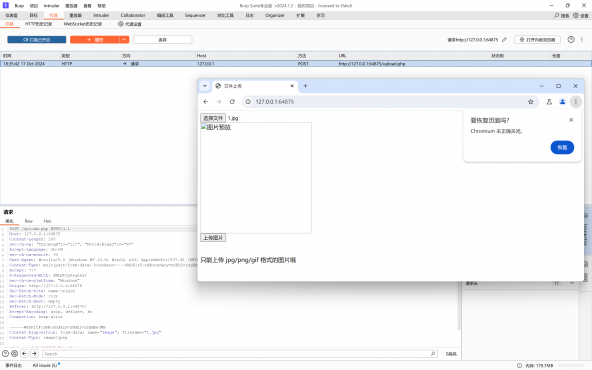This screenshot has width=592, height=370.
Task: Switch request view to Hex tab
Action: 47,221
